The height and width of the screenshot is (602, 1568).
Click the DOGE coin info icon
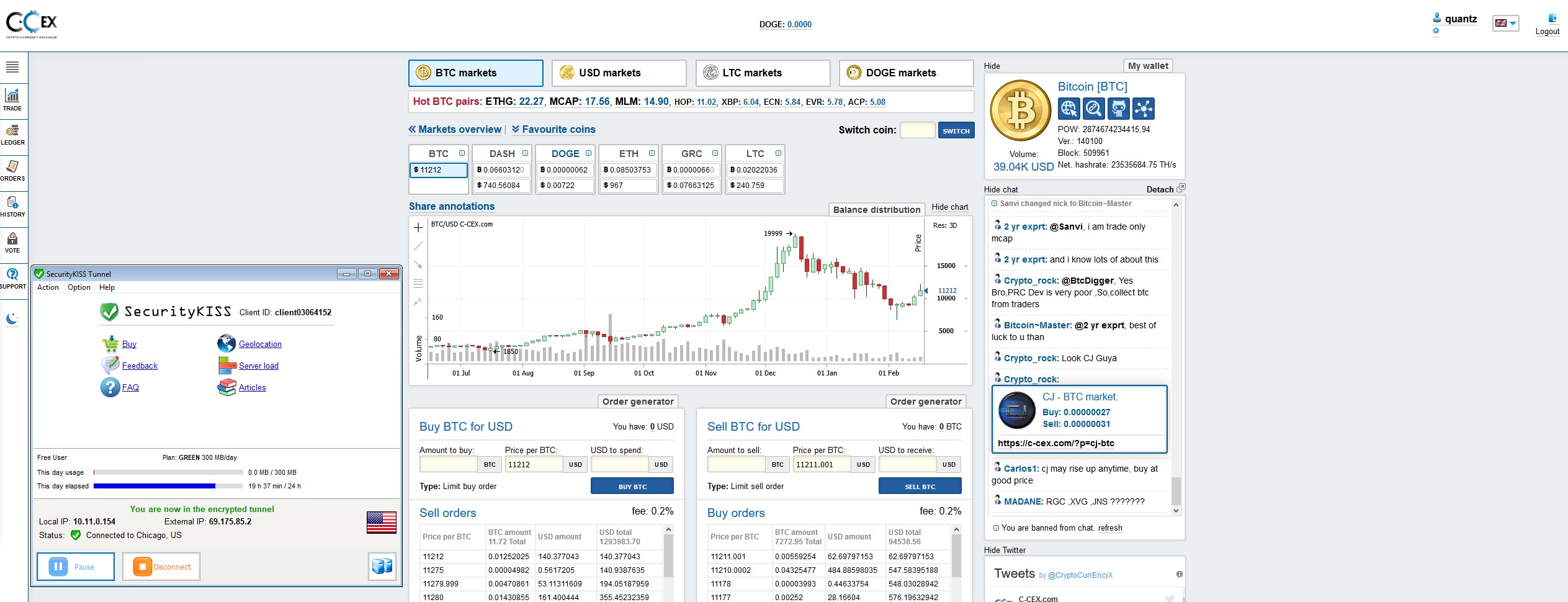pyautogui.click(x=588, y=153)
